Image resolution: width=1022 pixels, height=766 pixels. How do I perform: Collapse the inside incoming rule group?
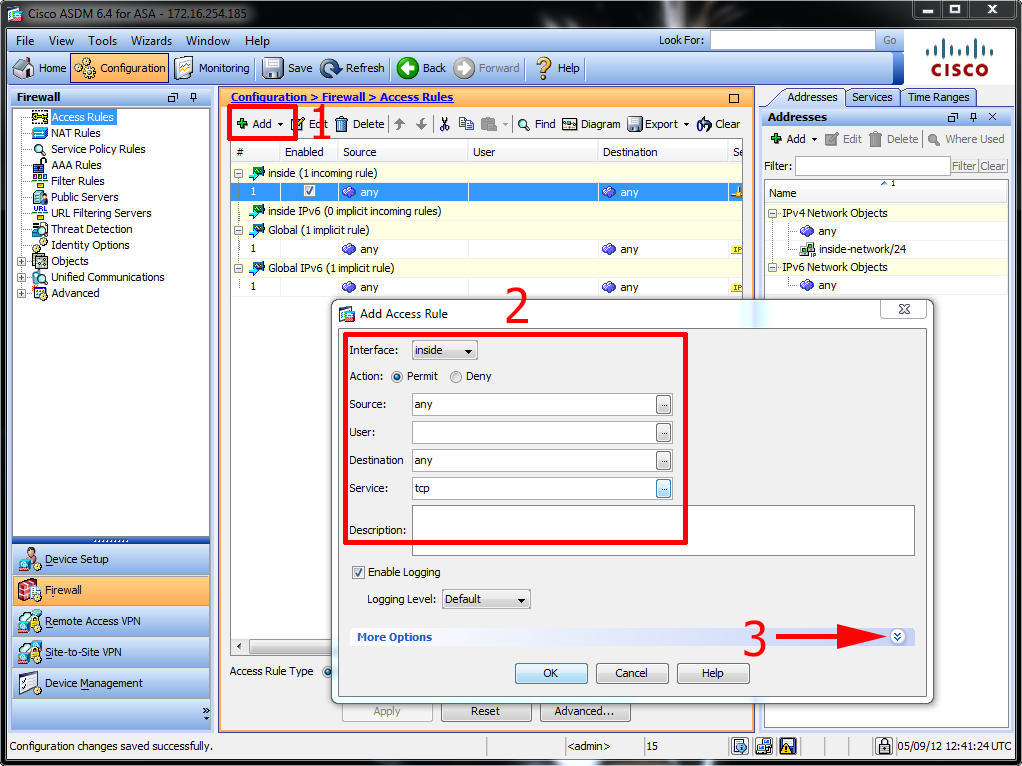pyautogui.click(x=239, y=173)
